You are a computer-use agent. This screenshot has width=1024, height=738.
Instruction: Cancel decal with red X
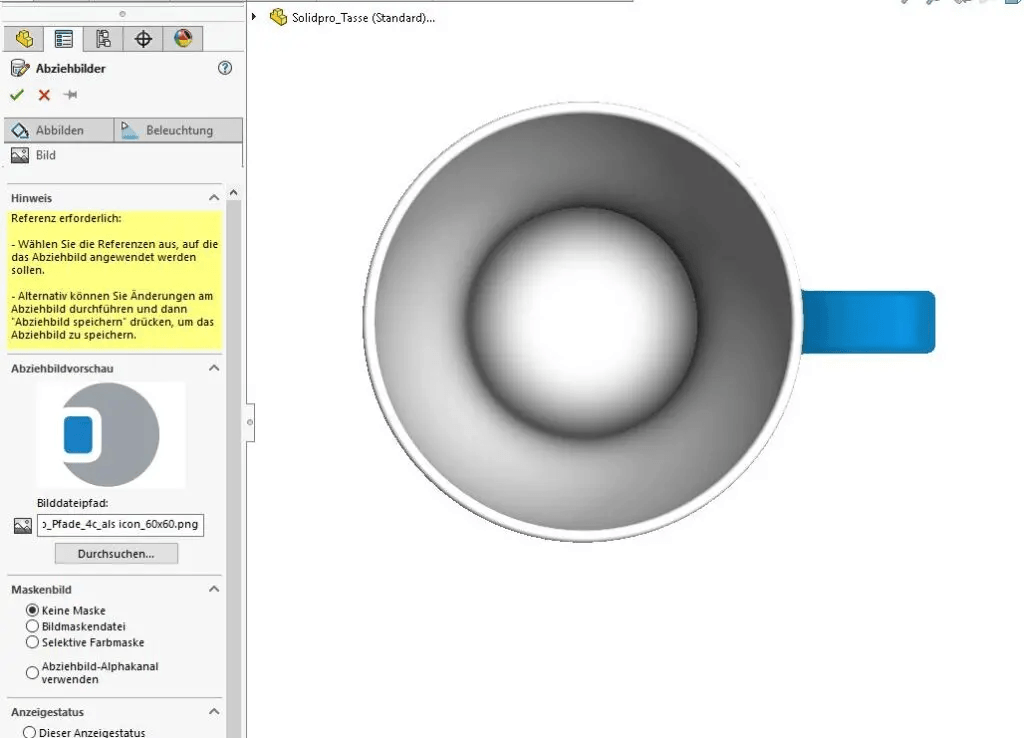pyautogui.click(x=44, y=95)
